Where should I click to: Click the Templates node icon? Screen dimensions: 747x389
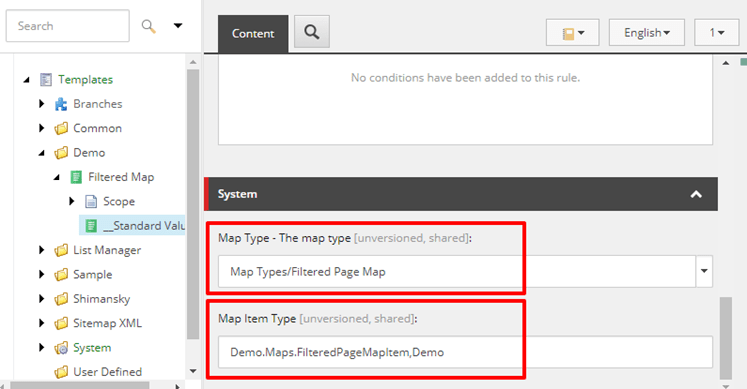point(46,80)
